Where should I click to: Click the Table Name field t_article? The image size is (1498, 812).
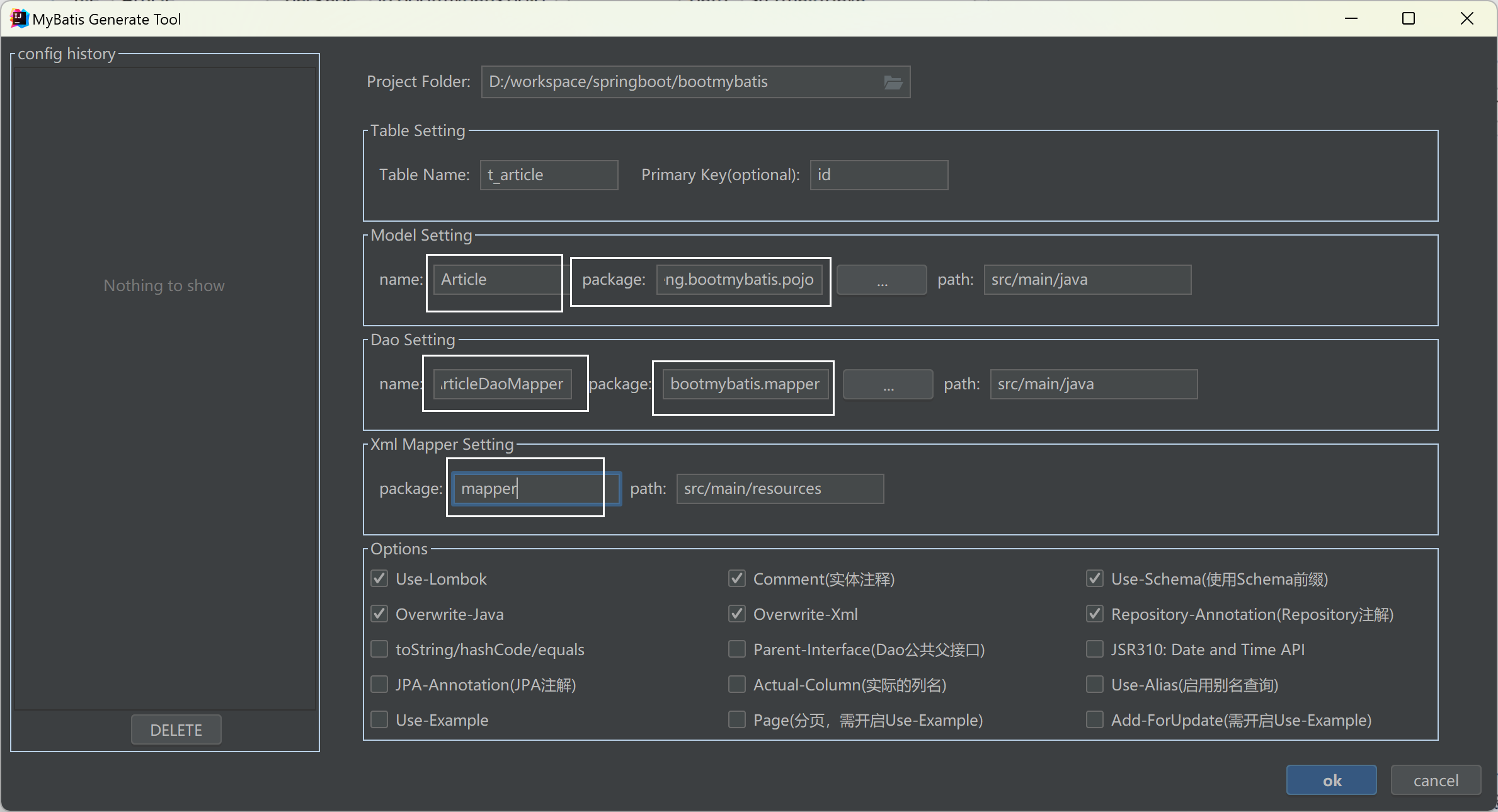pos(549,174)
